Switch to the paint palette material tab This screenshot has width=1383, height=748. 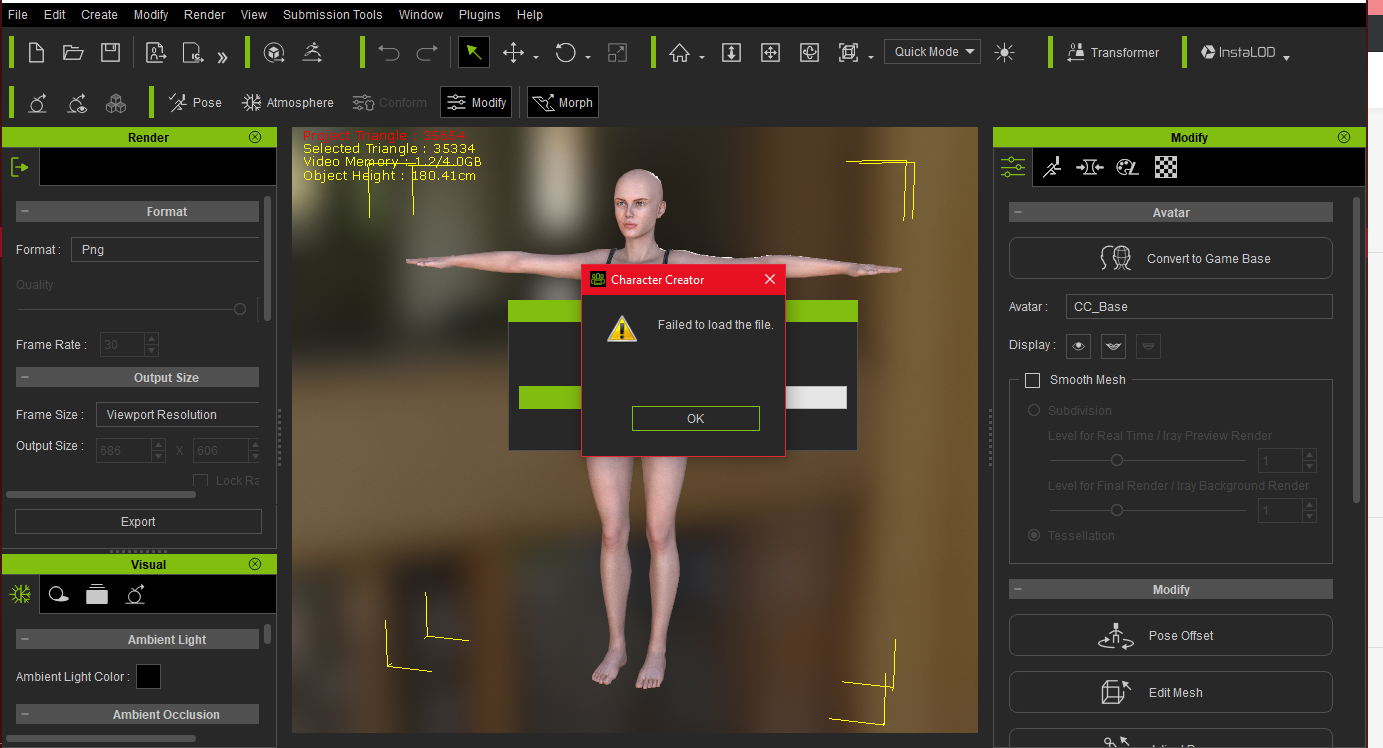(x=1127, y=167)
